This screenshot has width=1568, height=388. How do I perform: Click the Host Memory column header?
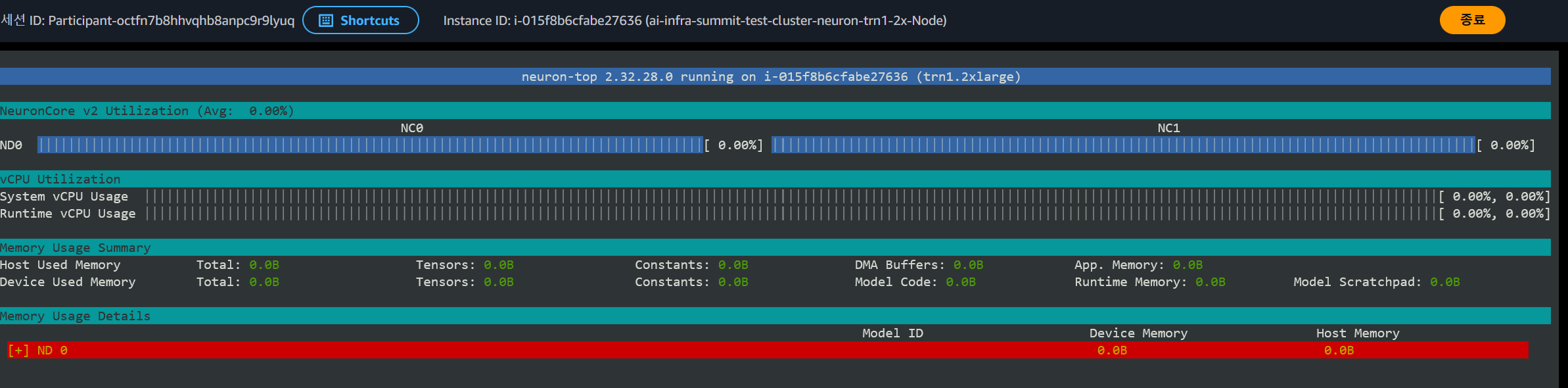pyautogui.click(x=1358, y=333)
